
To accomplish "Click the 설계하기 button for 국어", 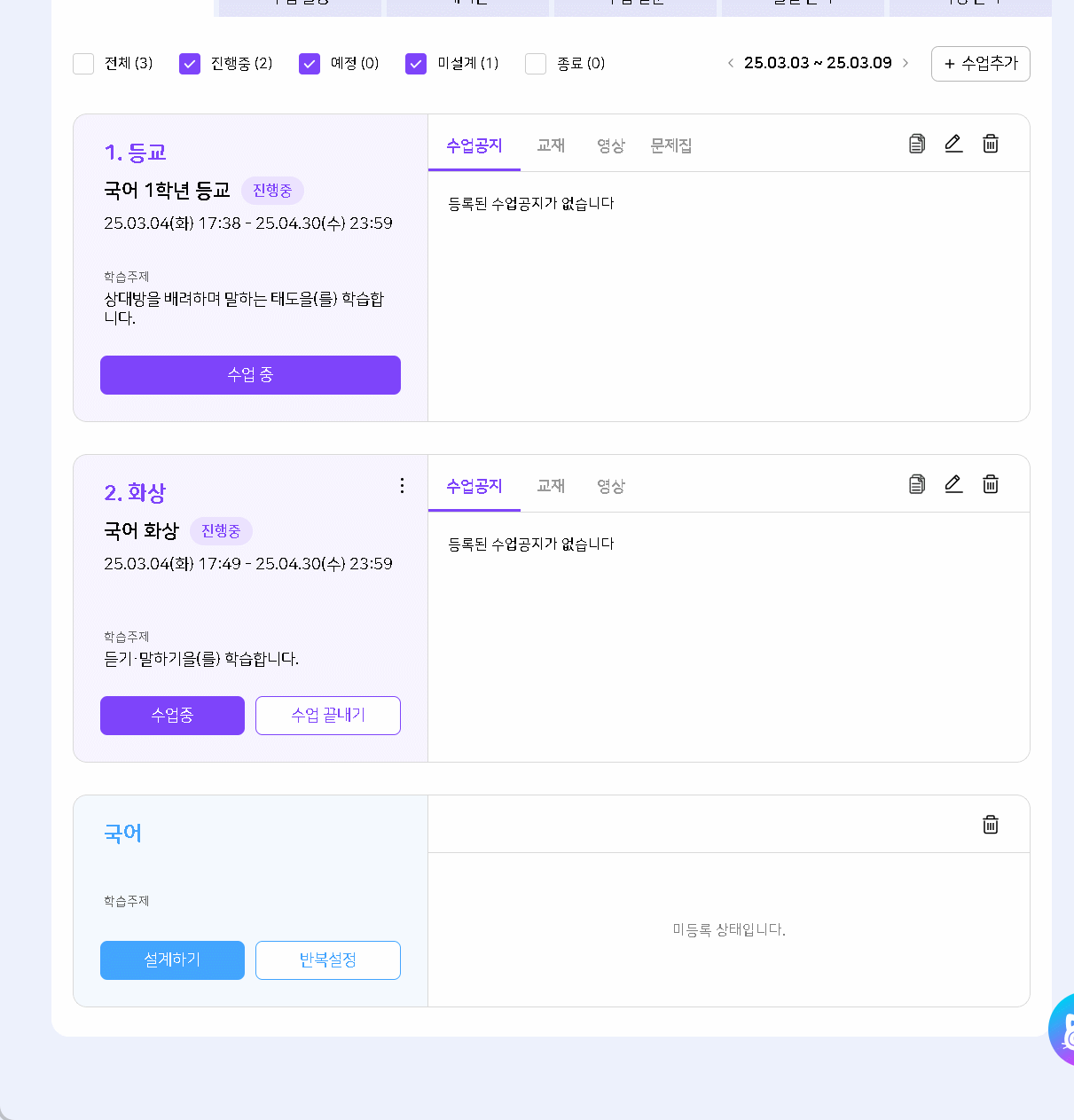I will [x=172, y=960].
